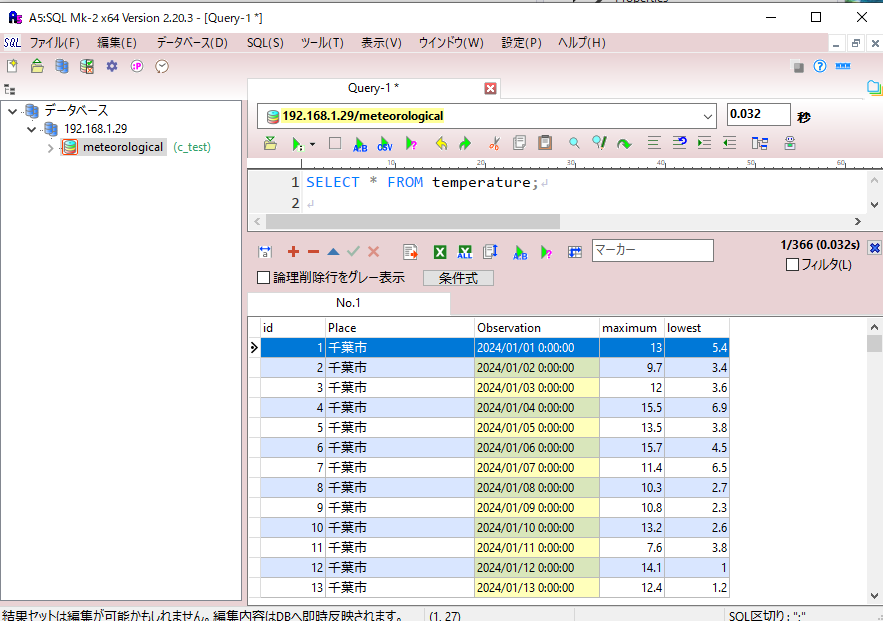Open the ツール(T) menu
This screenshot has height=621, width=883.
[x=322, y=43]
